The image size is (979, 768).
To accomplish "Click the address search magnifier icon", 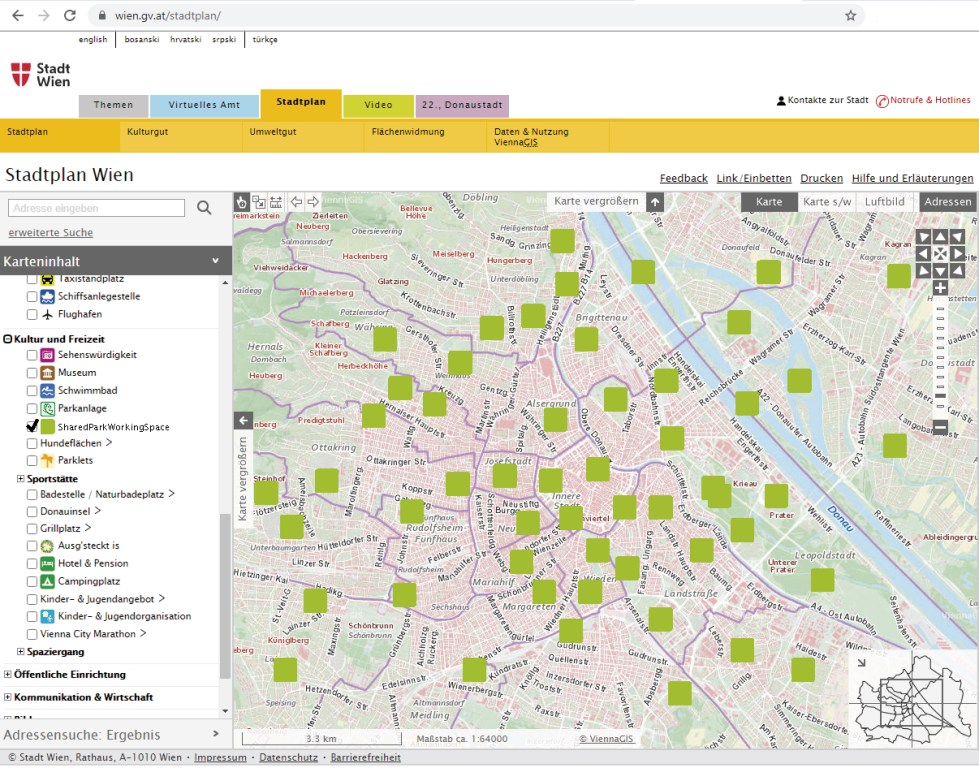I will (204, 208).
